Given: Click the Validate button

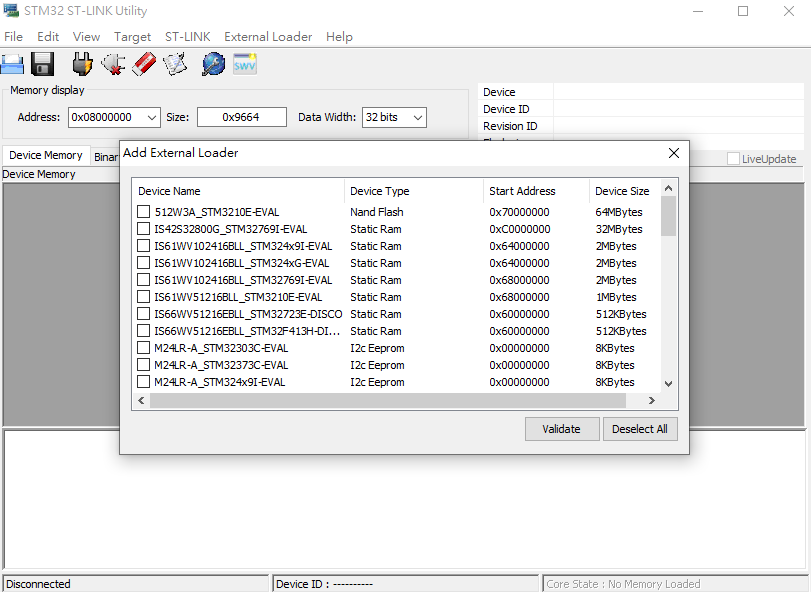Looking at the screenshot, I should pos(562,429).
